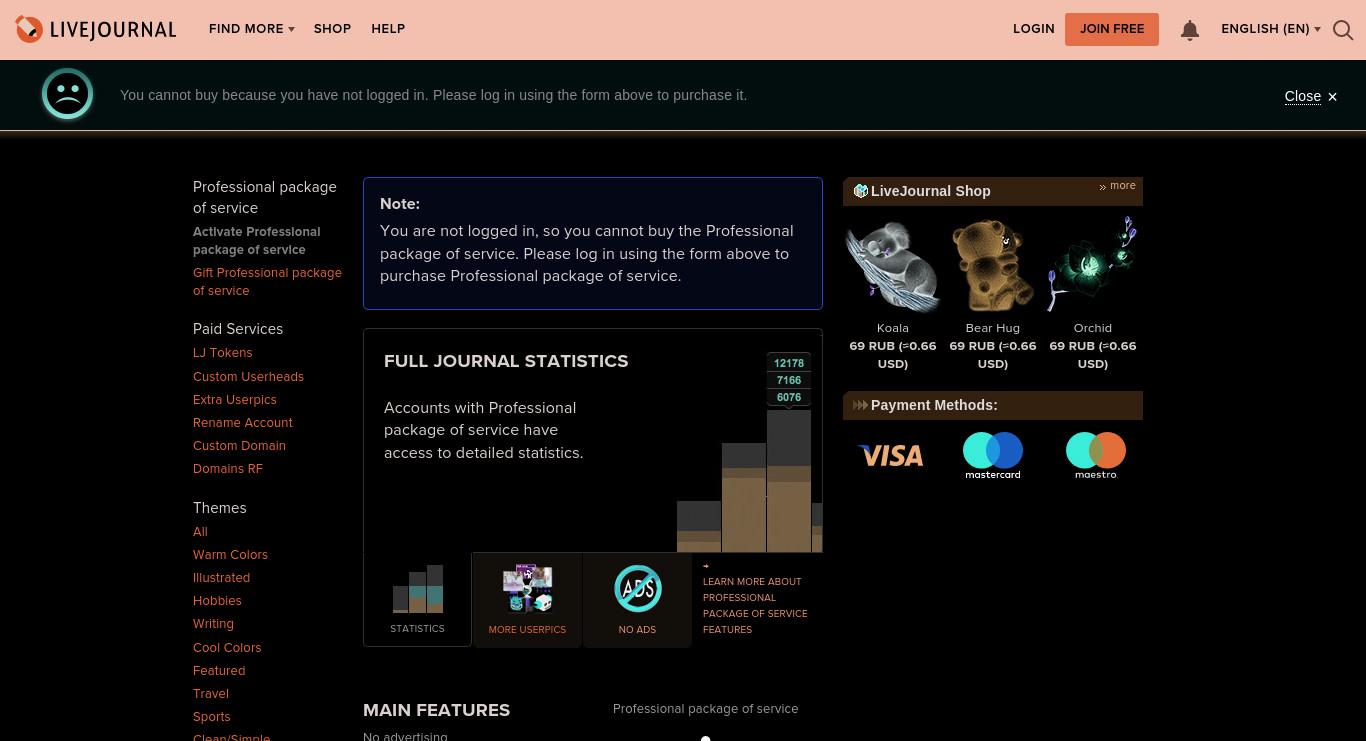This screenshot has width=1366, height=741.
Task: Open the Domains RF link
Action: coord(228,469)
